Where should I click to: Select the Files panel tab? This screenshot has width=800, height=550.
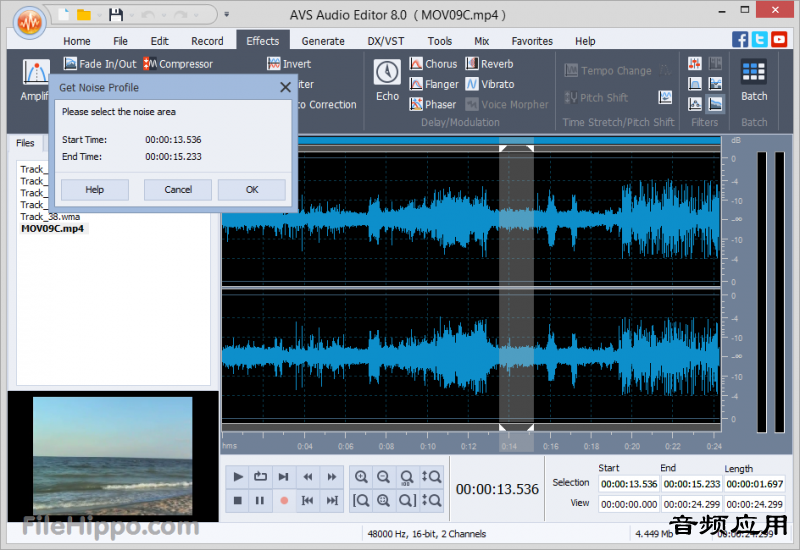pyautogui.click(x=25, y=143)
